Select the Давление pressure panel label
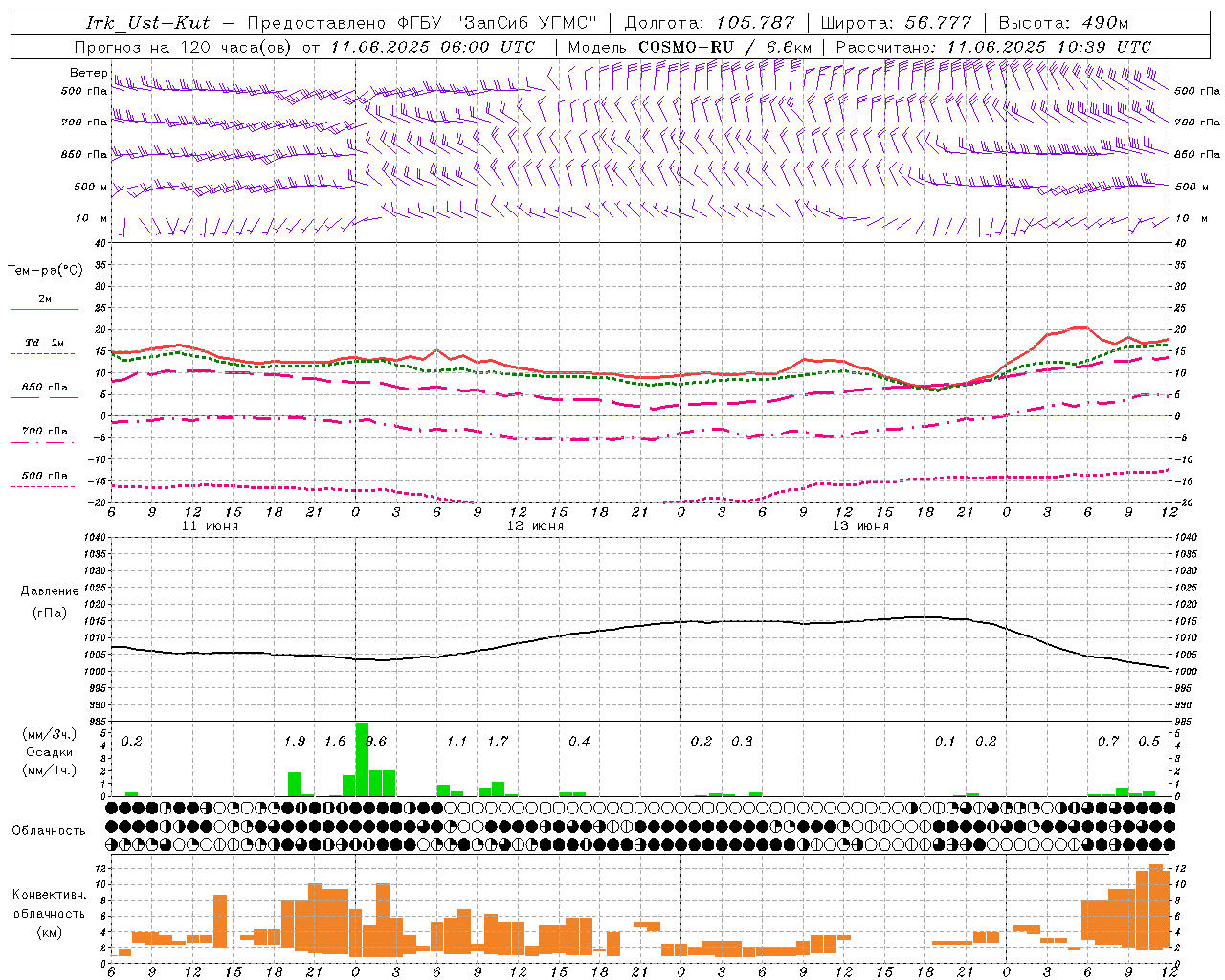 point(50,591)
